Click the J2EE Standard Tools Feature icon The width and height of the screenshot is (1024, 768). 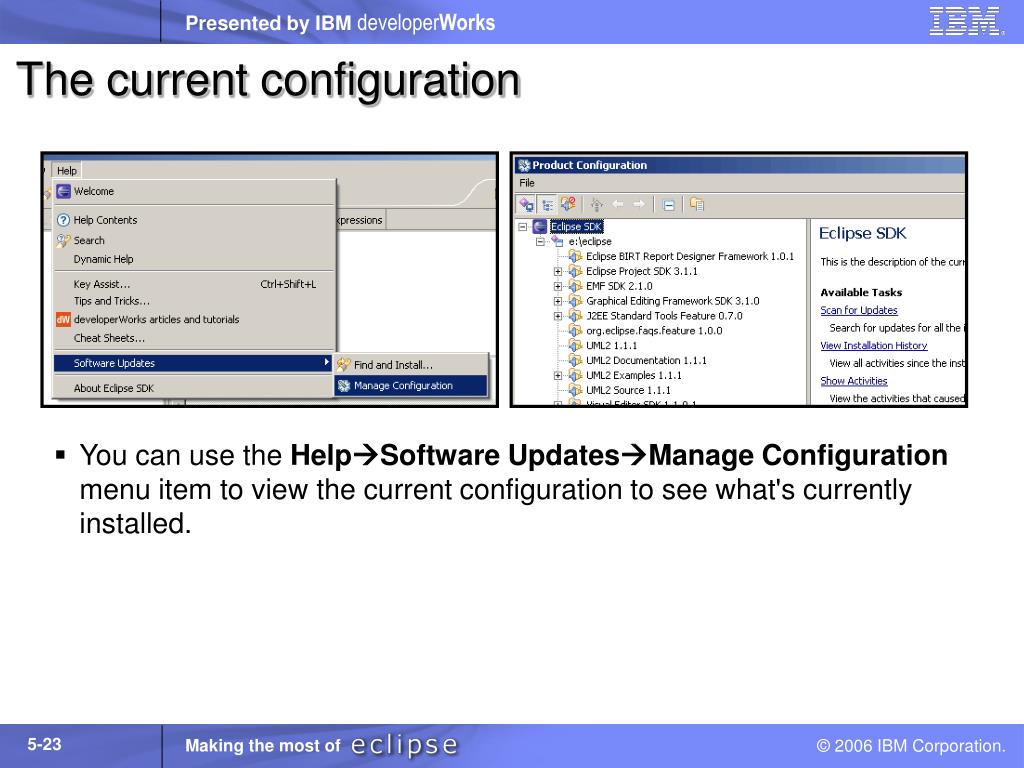pyautogui.click(x=575, y=316)
